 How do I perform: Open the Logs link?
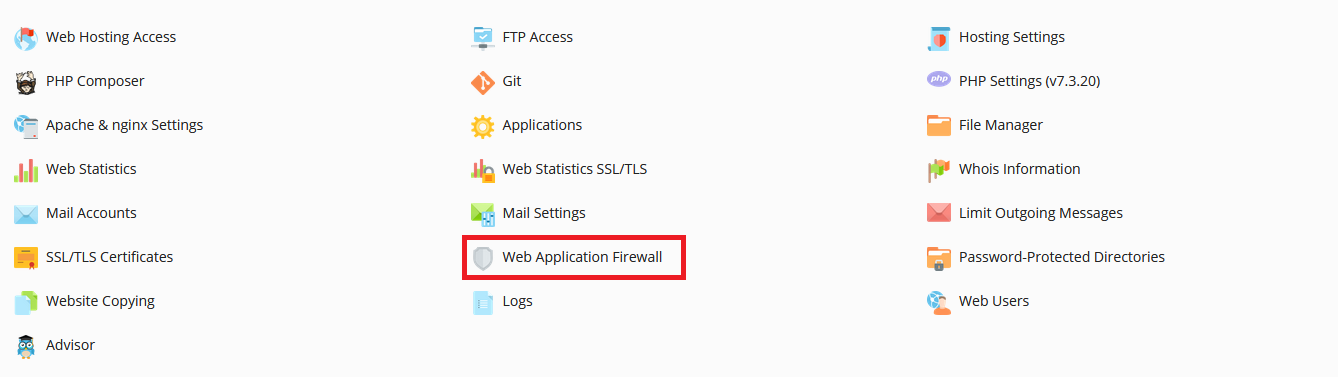[x=518, y=301]
